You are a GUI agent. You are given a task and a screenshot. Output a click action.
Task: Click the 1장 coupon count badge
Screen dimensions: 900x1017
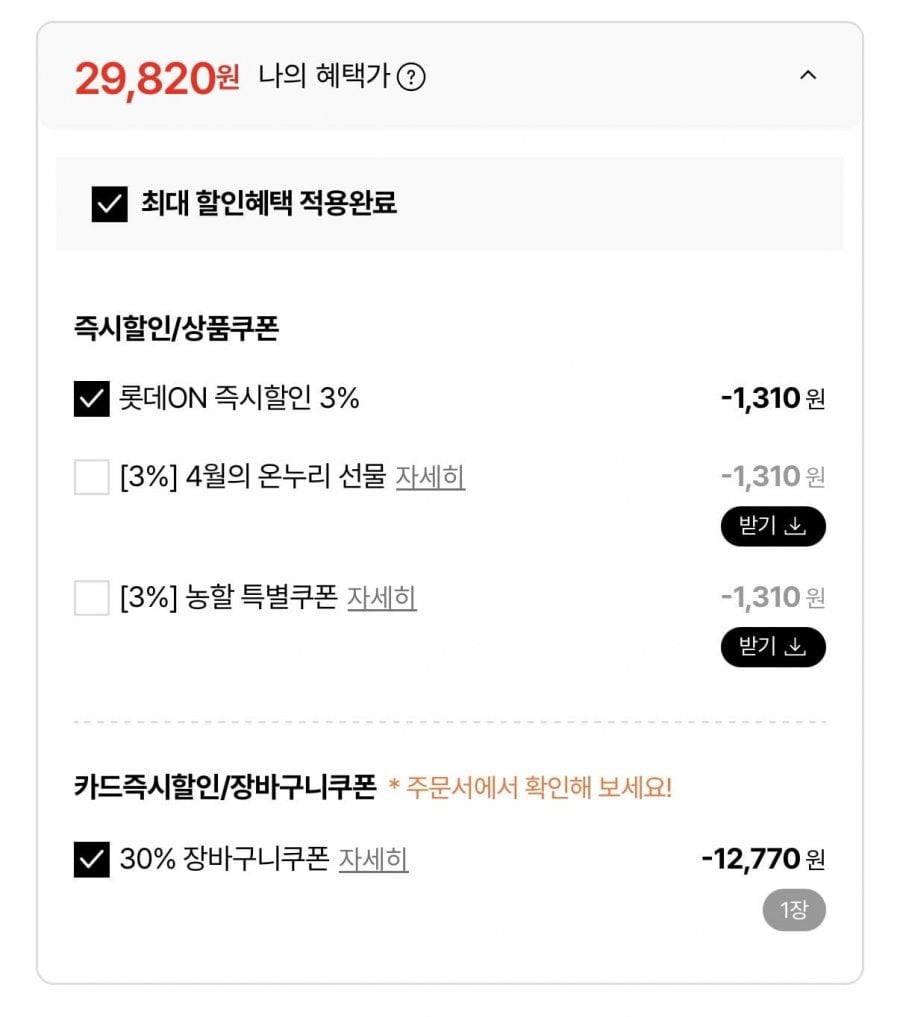[793, 910]
